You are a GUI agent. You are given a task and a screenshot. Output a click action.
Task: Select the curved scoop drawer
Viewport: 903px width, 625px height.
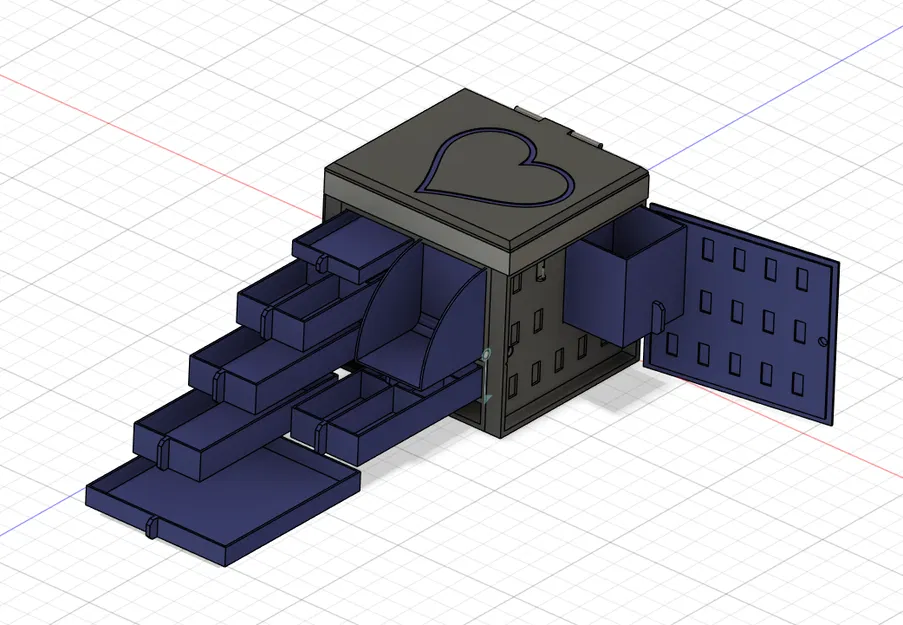coord(420,314)
